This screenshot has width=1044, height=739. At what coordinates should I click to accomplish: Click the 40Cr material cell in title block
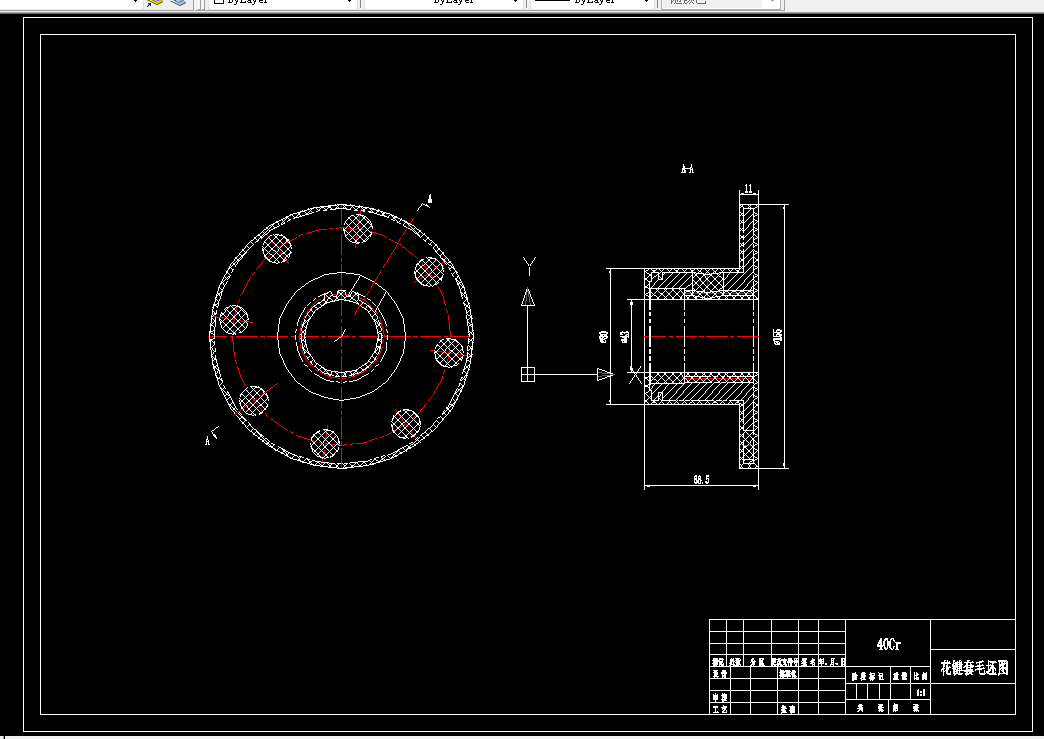click(x=888, y=644)
